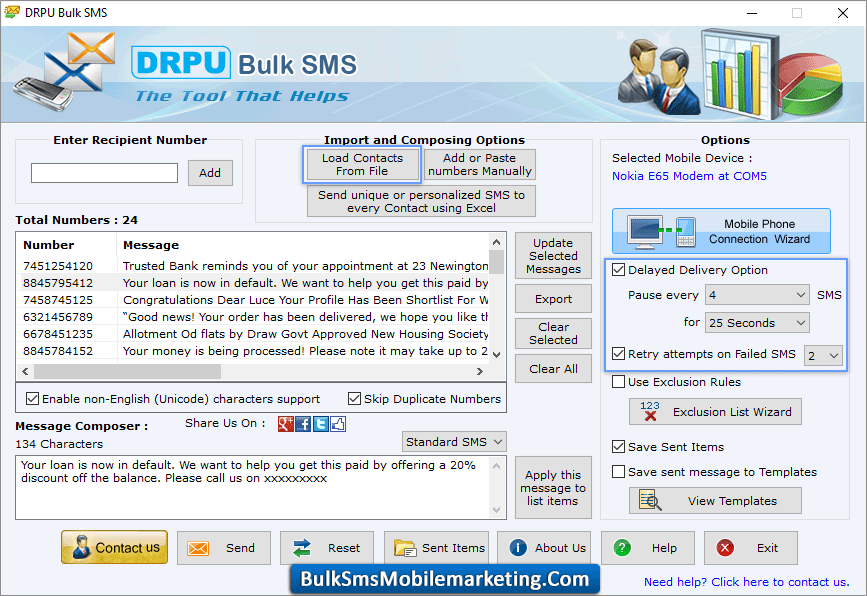Image resolution: width=867 pixels, height=596 pixels.
Task: Click the BulkSmsMobilemarketing.Com banner
Action: (445, 579)
